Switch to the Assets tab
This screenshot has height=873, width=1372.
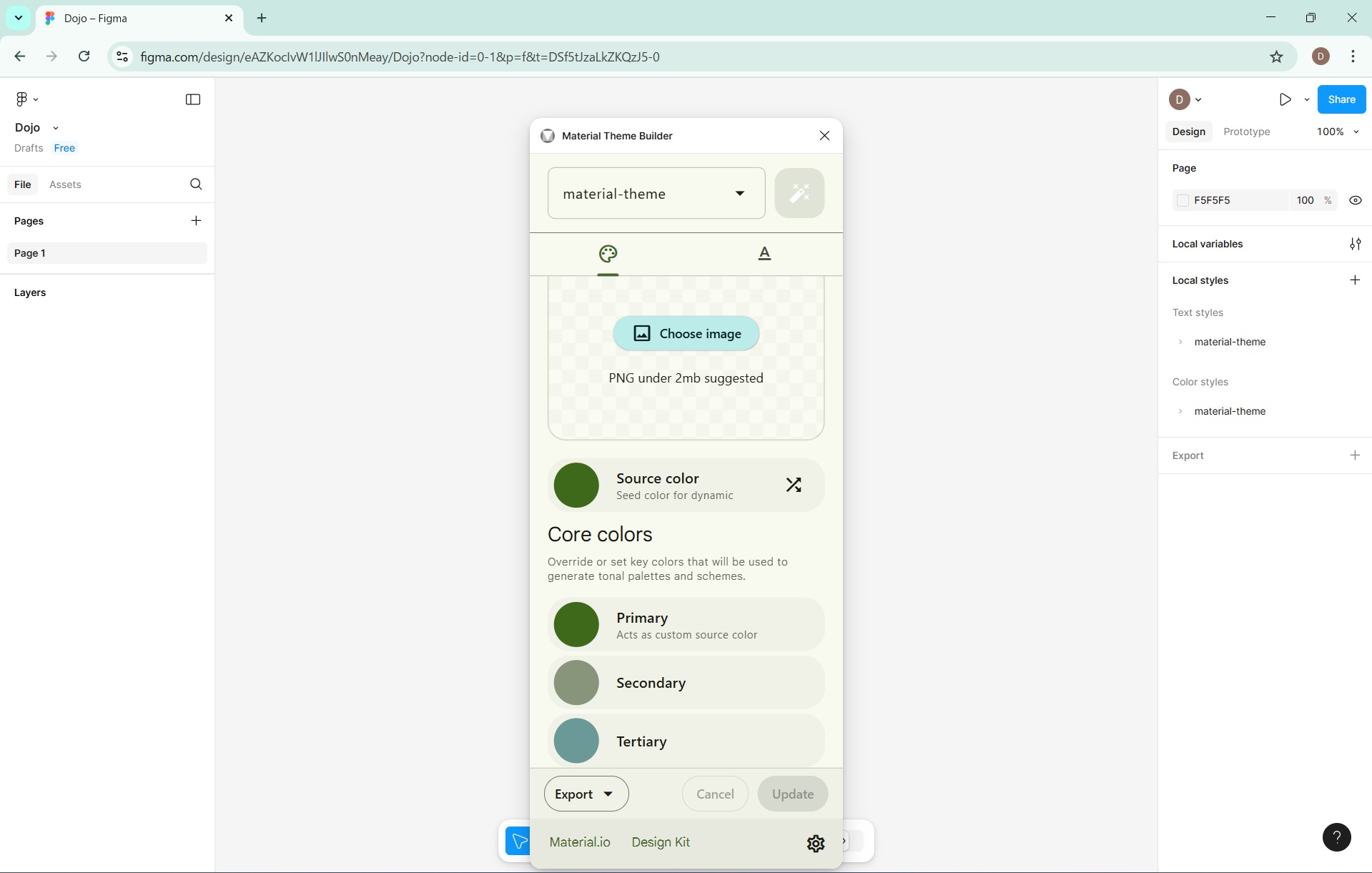65,184
